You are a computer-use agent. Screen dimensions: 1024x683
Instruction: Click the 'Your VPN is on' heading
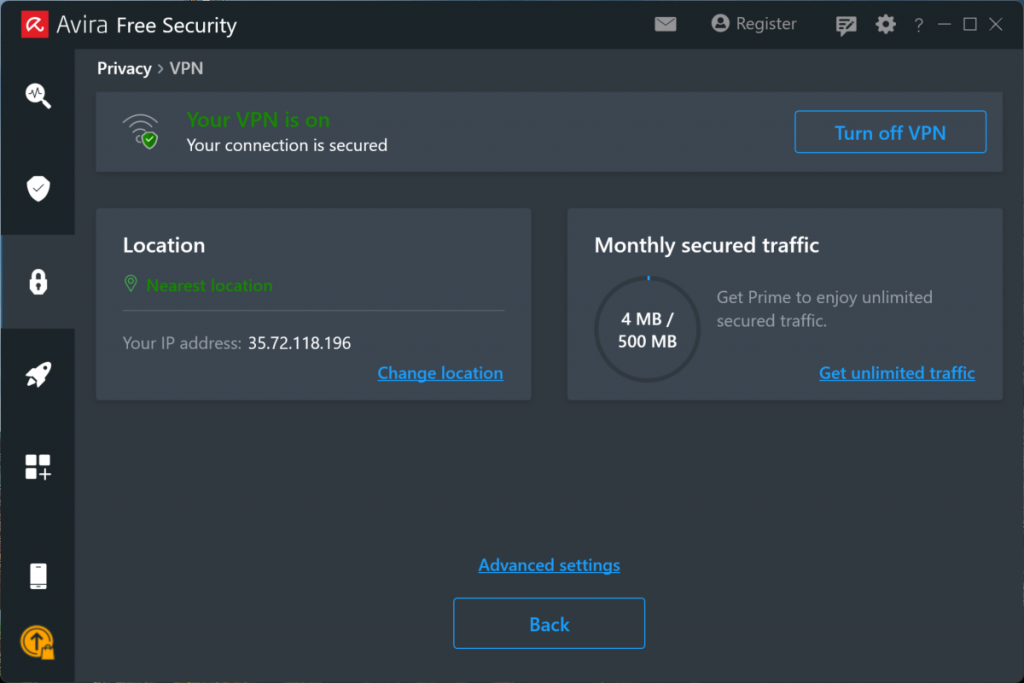[258, 119]
